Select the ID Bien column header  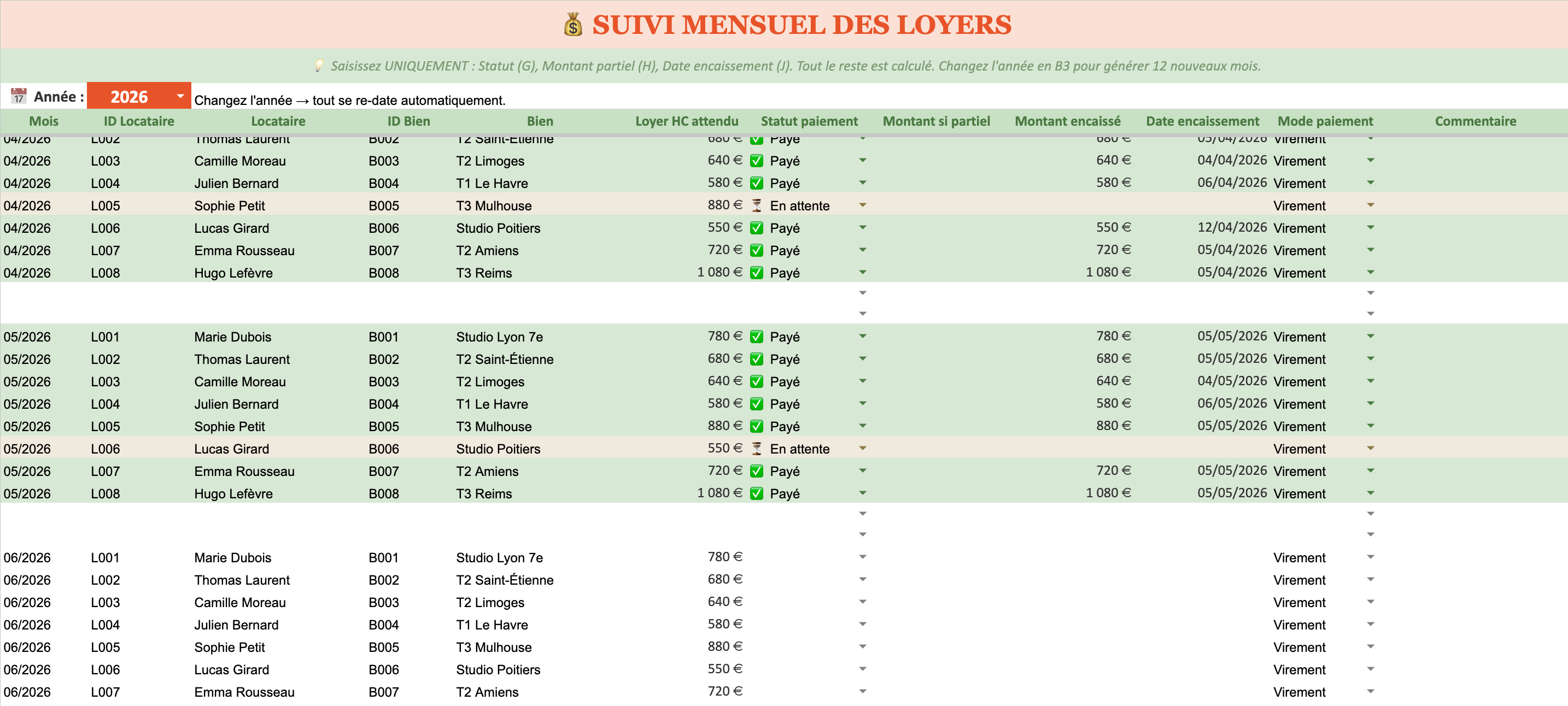coord(408,121)
